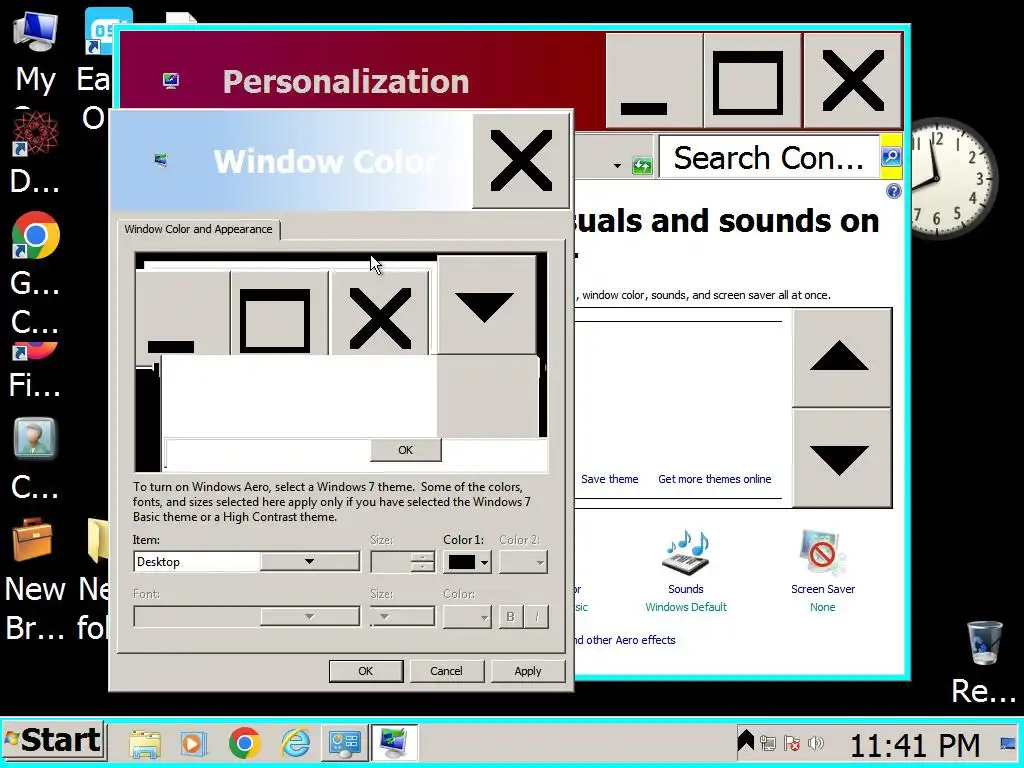Click the preview scrollbar down arrow
The height and width of the screenshot is (768, 1024).
coord(485,306)
